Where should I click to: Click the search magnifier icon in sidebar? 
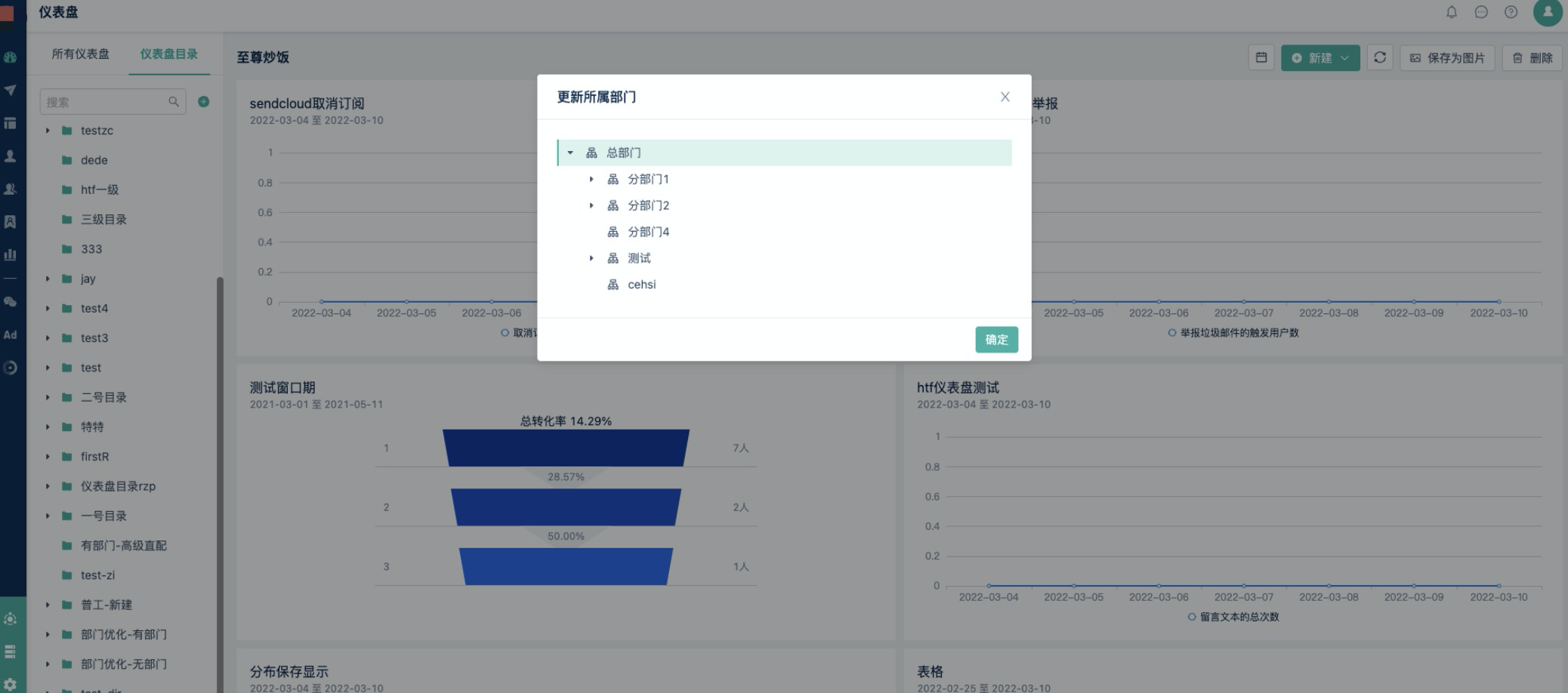click(174, 102)
